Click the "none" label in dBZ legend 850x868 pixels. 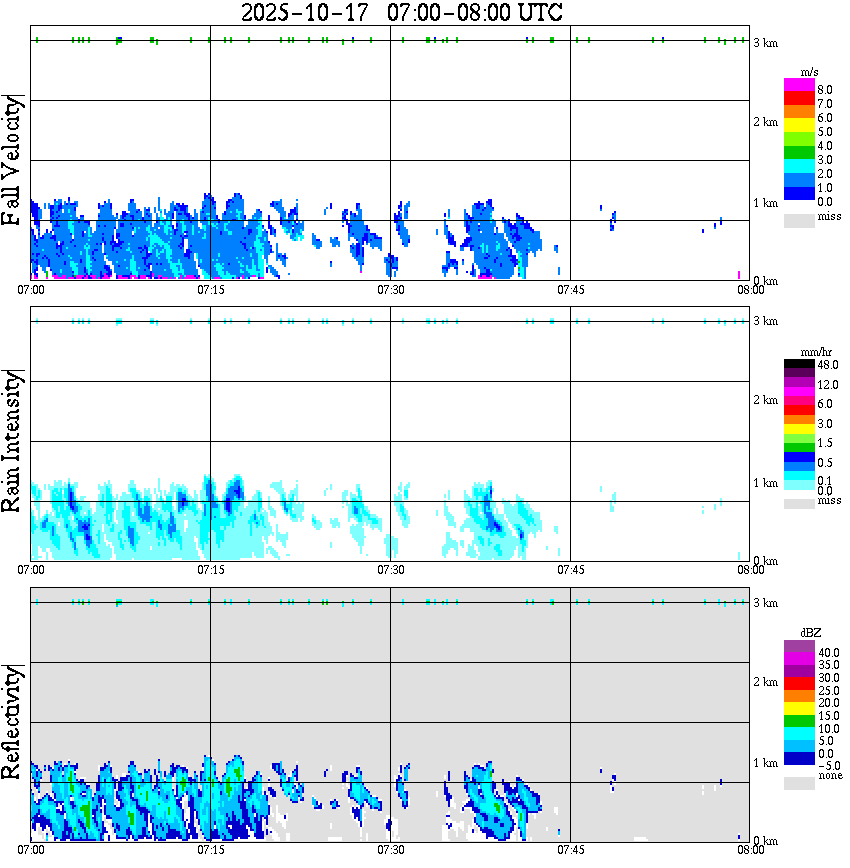(x=830, y=776)
